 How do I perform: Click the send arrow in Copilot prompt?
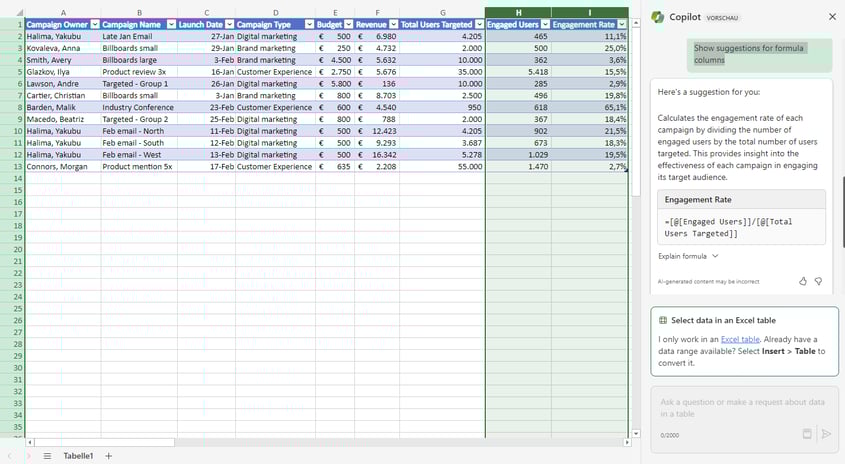[x=826, y=434]
